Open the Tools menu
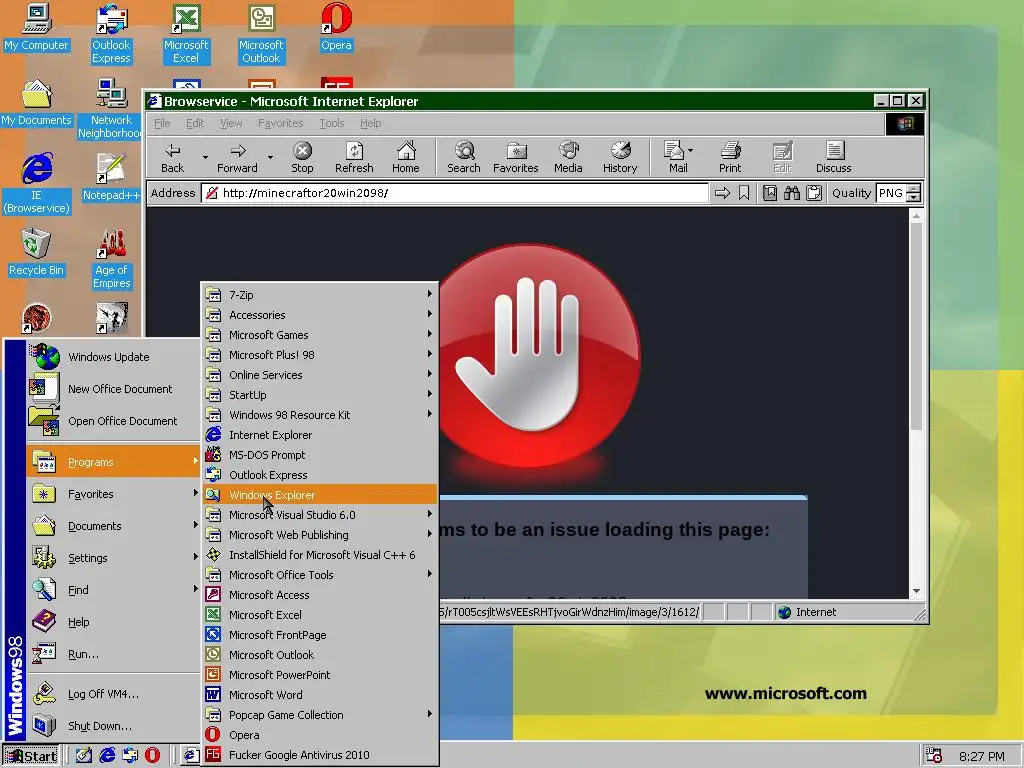 click(331, 123)
